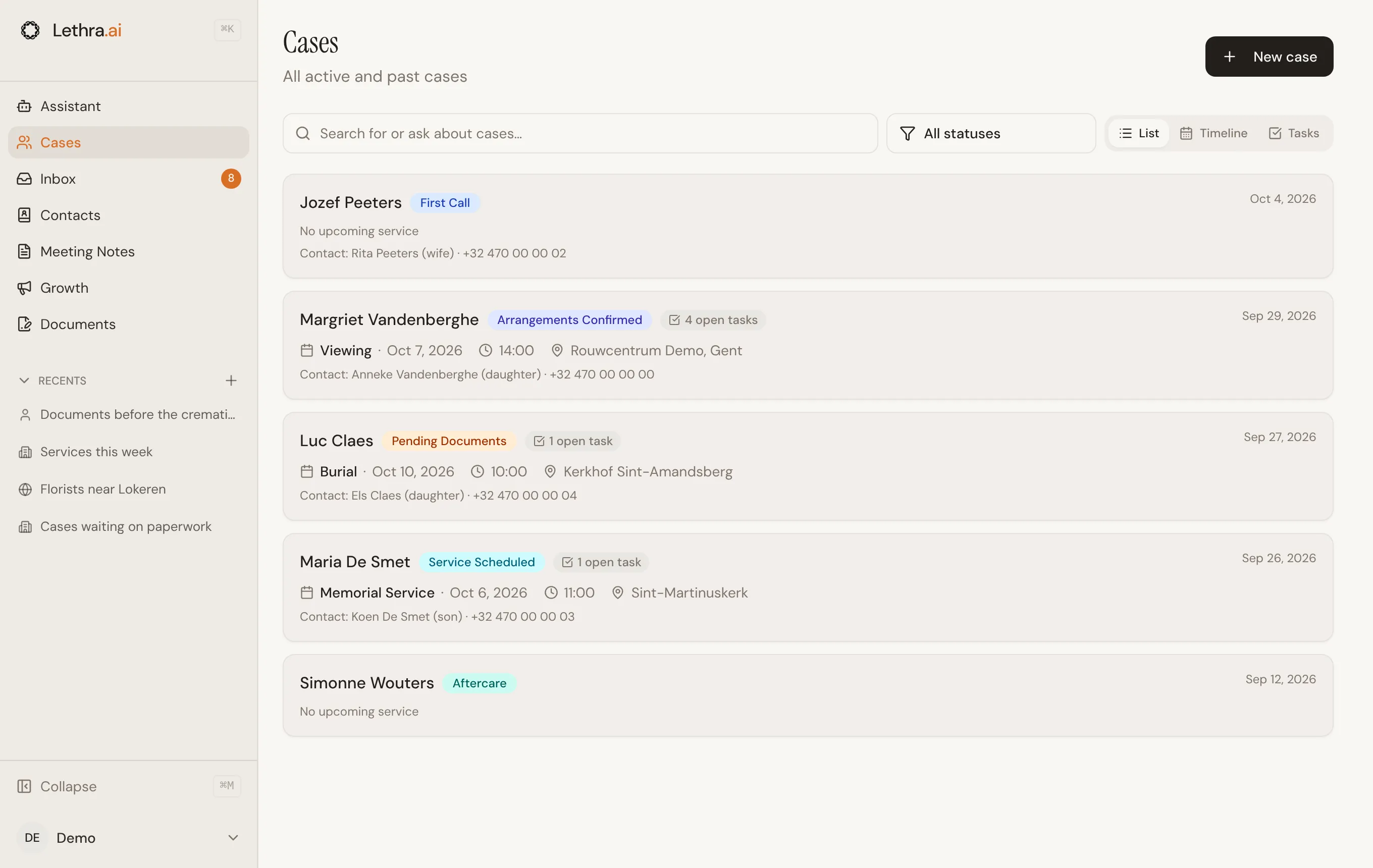Click the Service Scheduled badge

click(x=481, y=562)
